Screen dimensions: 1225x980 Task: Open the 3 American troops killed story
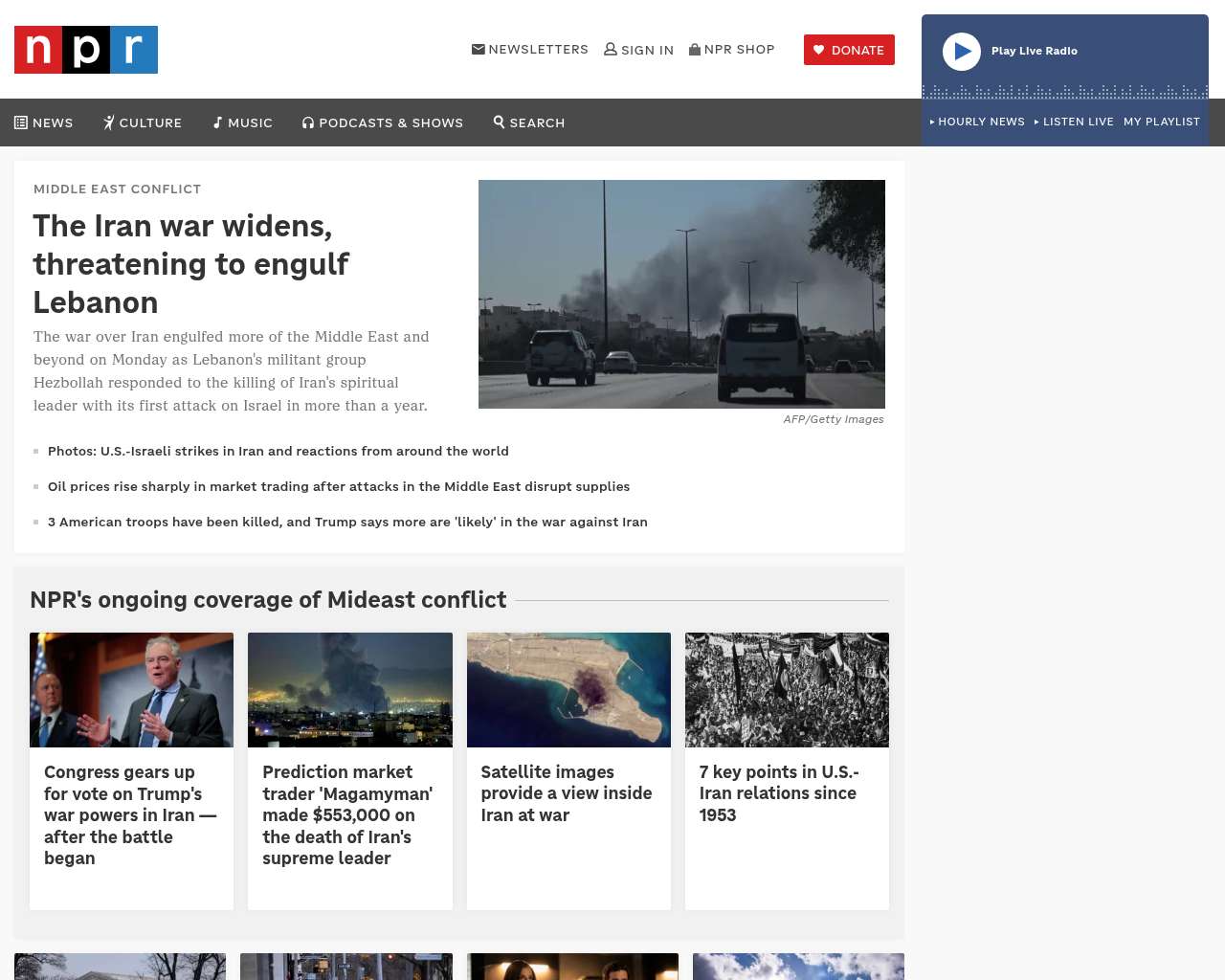click(347, 522)
